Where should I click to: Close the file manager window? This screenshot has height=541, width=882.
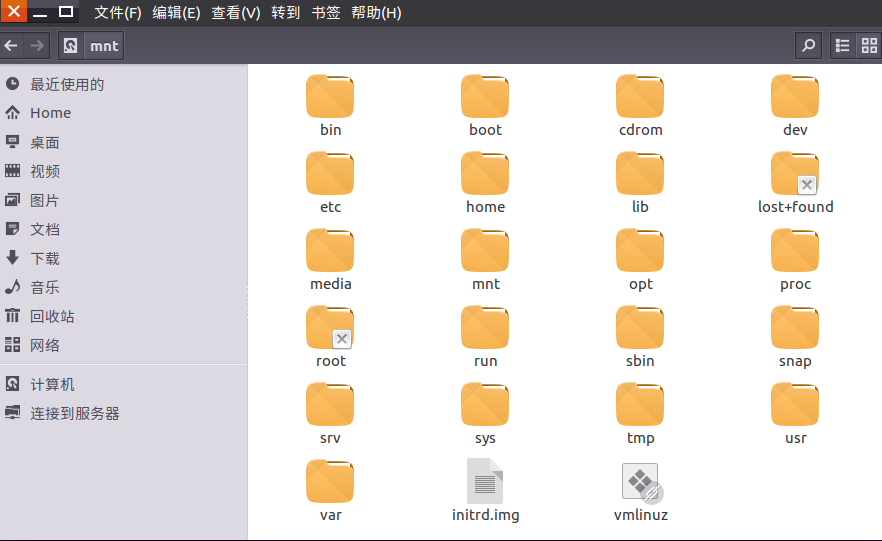[x=14, y=11]
